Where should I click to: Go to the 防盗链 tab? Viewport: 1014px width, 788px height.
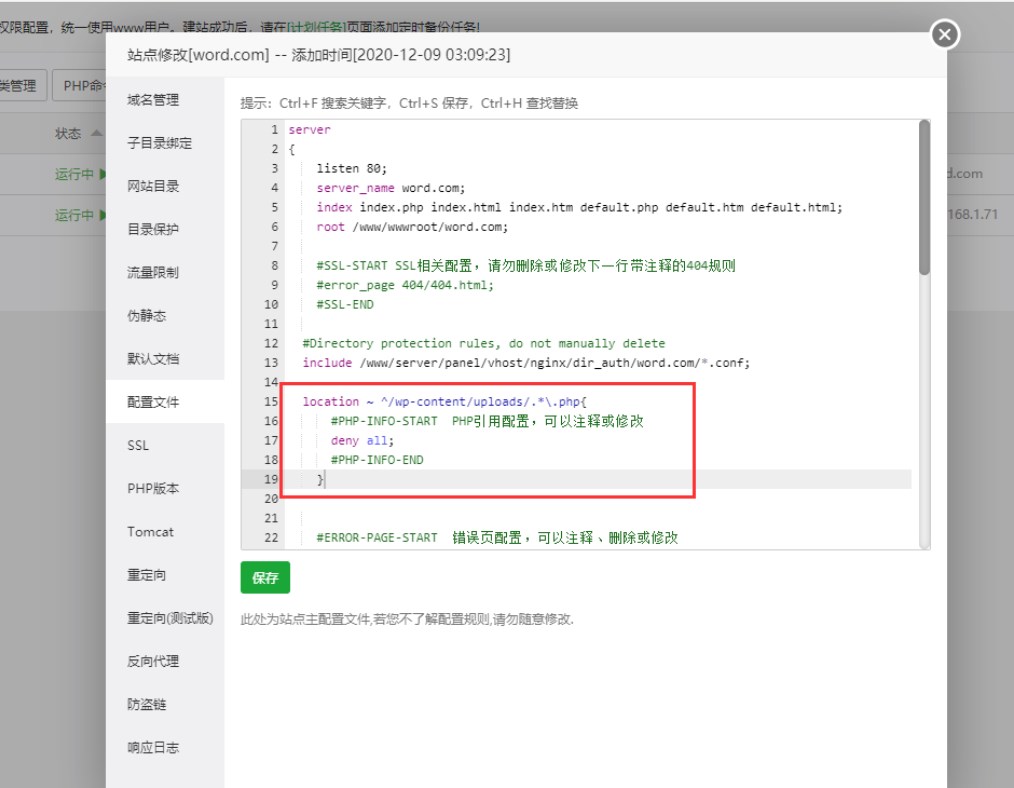pyautogui.click(x=147, y=704)
